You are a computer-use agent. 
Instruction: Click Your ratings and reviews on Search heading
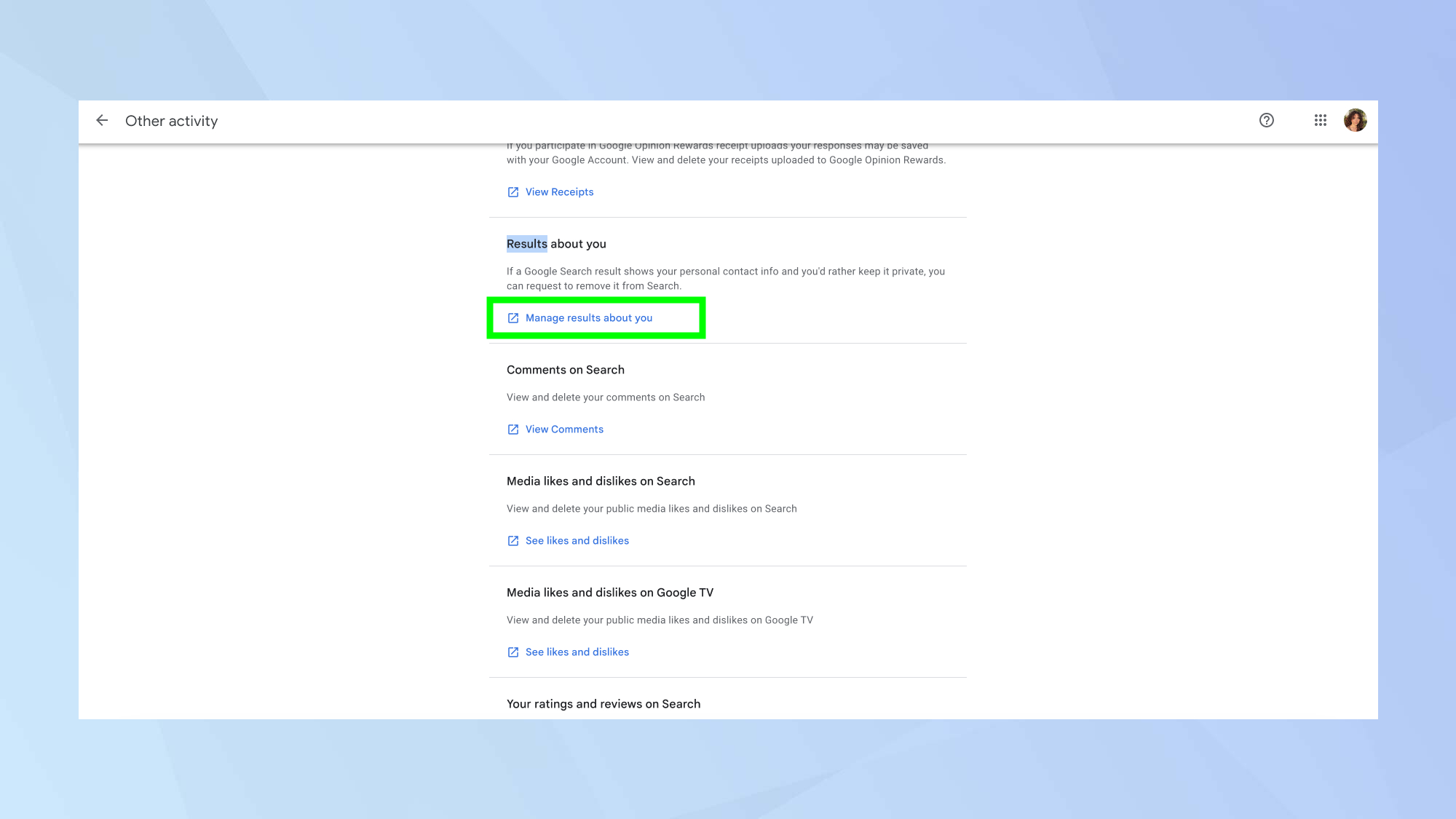click(x=603, y=704)
